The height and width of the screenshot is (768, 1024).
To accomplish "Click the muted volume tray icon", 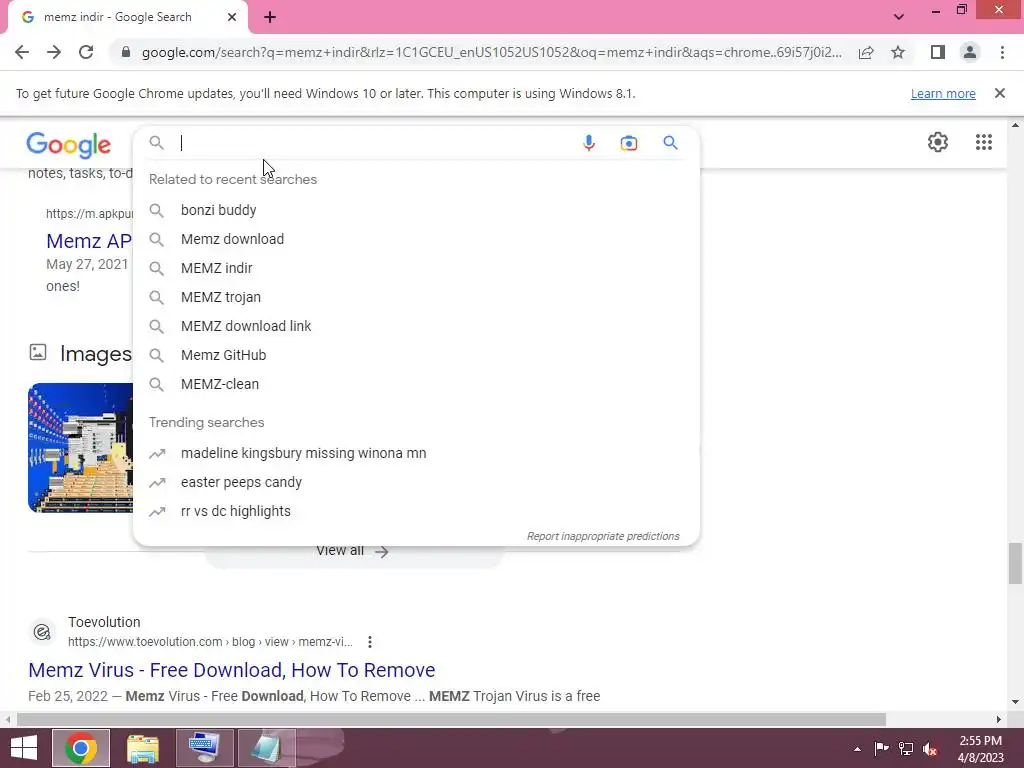I will click(930, 749).
